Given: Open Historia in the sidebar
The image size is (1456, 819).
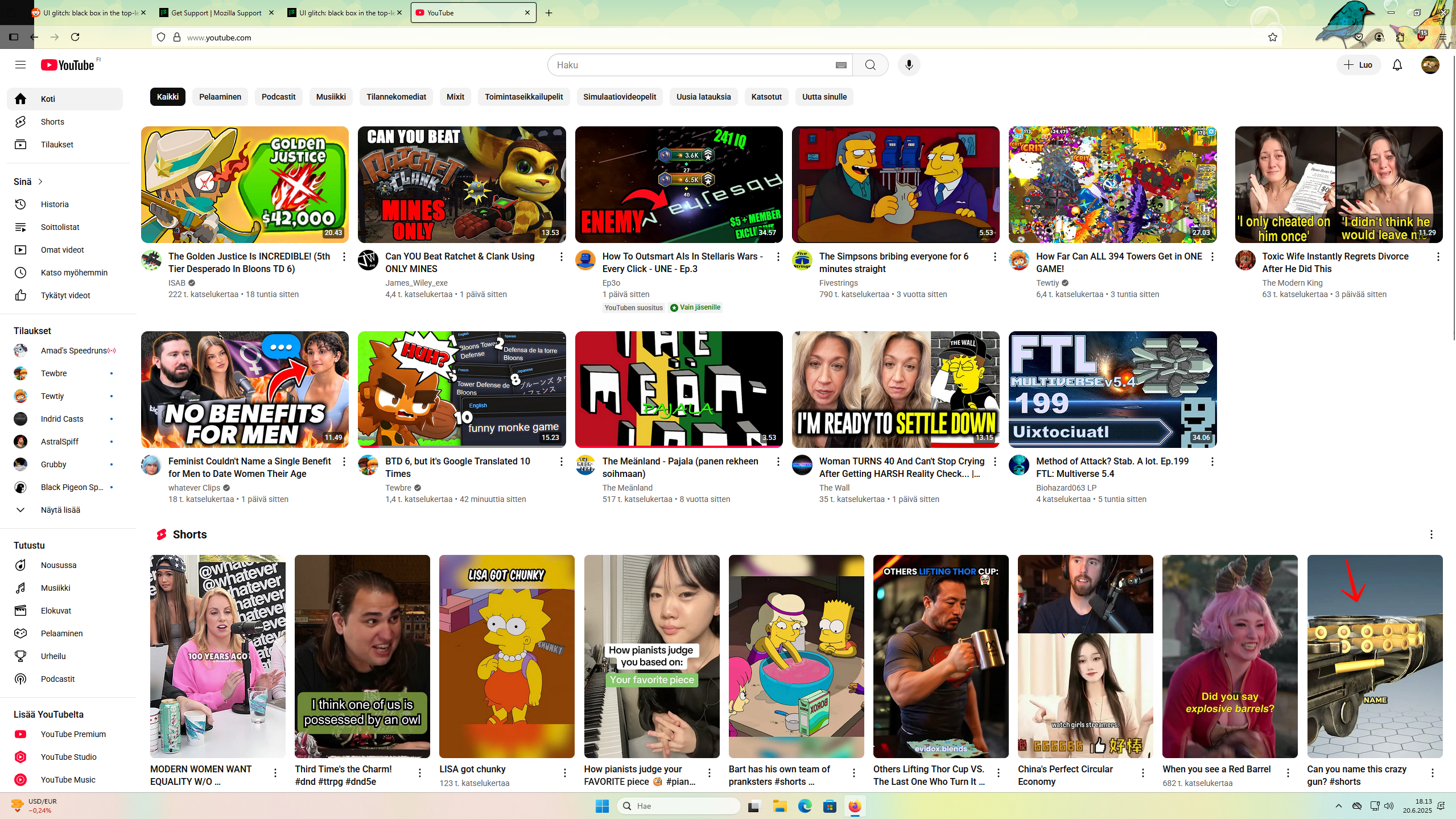Looking at the screenshot, I should [65, 204].
